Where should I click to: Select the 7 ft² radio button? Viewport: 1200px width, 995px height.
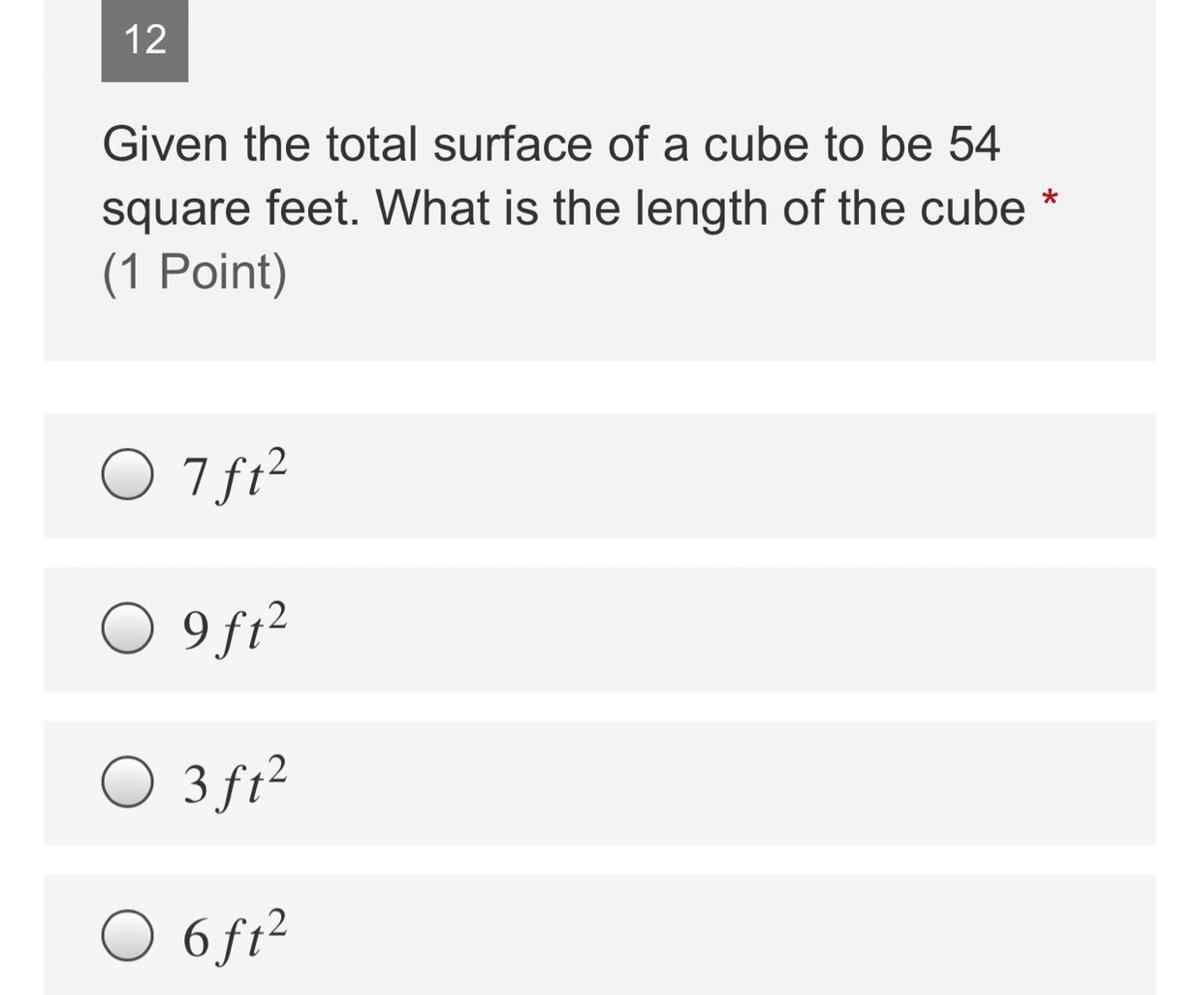(127, 475)
